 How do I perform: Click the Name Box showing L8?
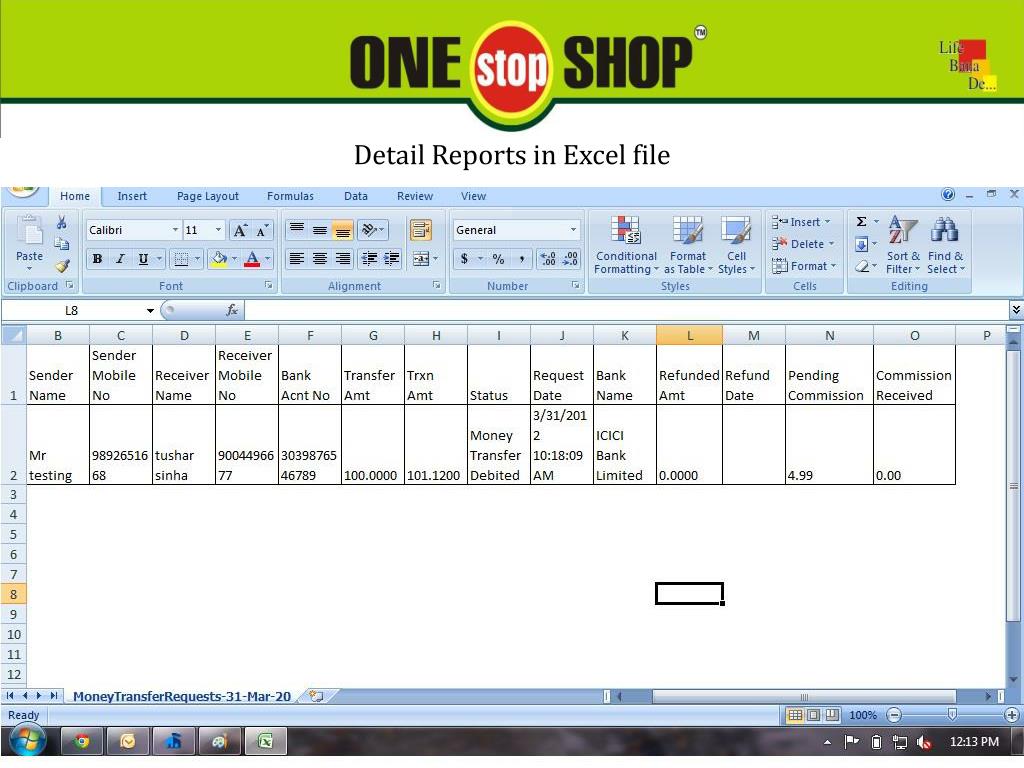(x=72, y=310)
